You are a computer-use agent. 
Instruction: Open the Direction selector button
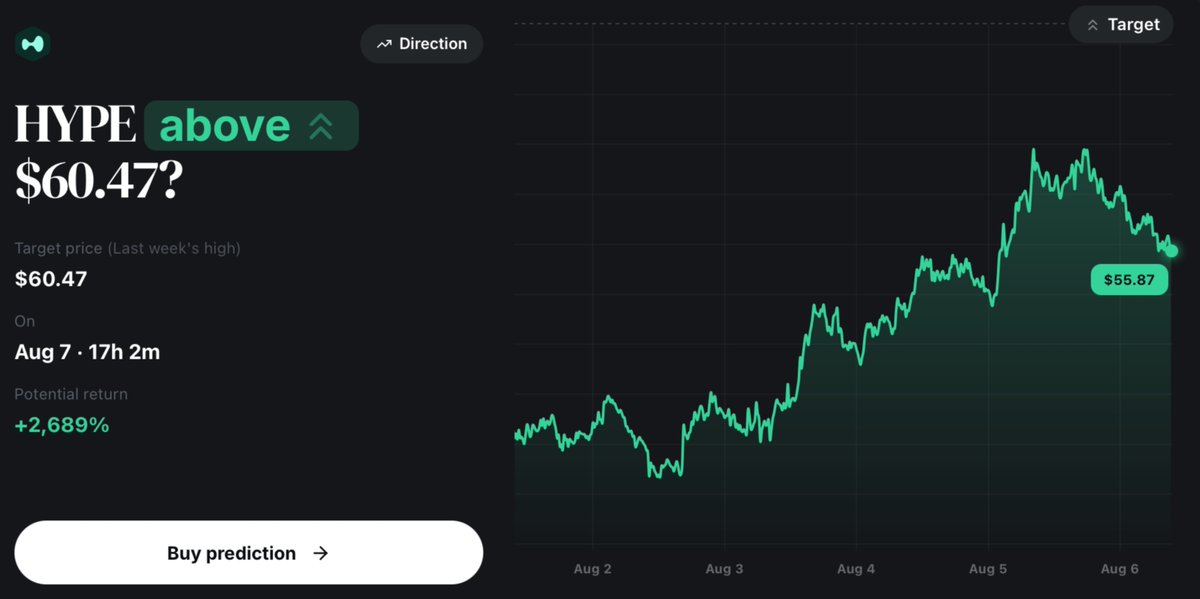coord(422,44)
